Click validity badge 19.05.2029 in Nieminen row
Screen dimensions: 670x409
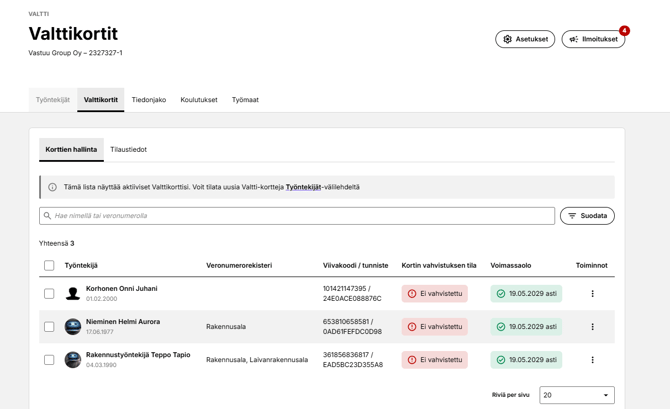click(x=526, y=327)
